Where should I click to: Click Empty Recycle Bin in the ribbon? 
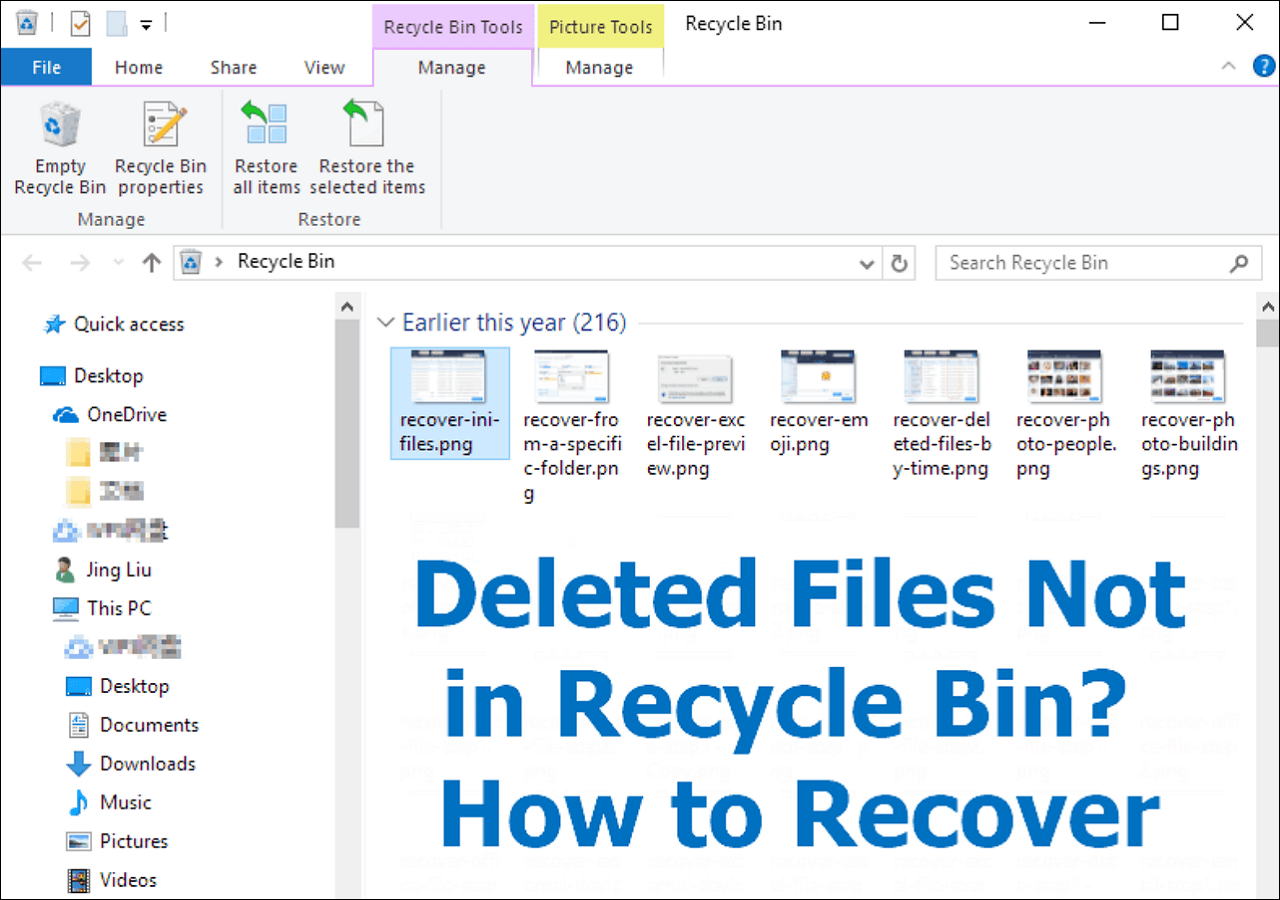pyautogui.click(x=60, y=149)
